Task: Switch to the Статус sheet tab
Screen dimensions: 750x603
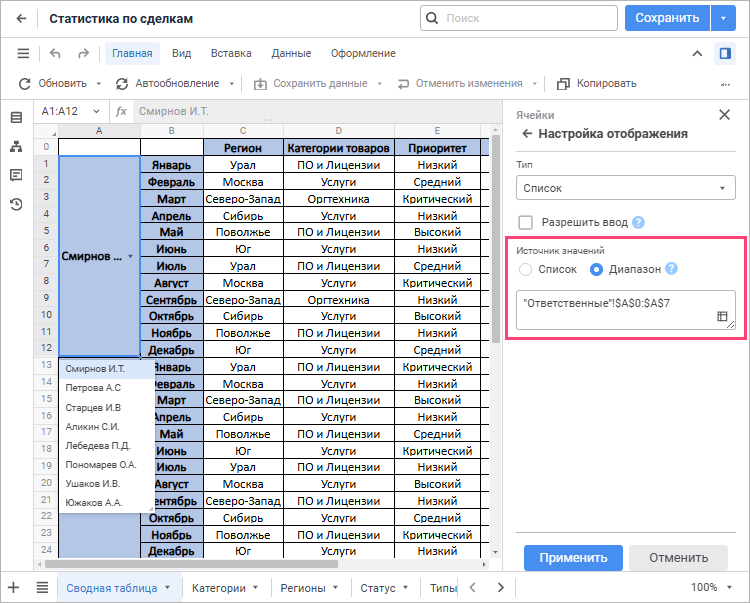Action: tap(378, 588)
